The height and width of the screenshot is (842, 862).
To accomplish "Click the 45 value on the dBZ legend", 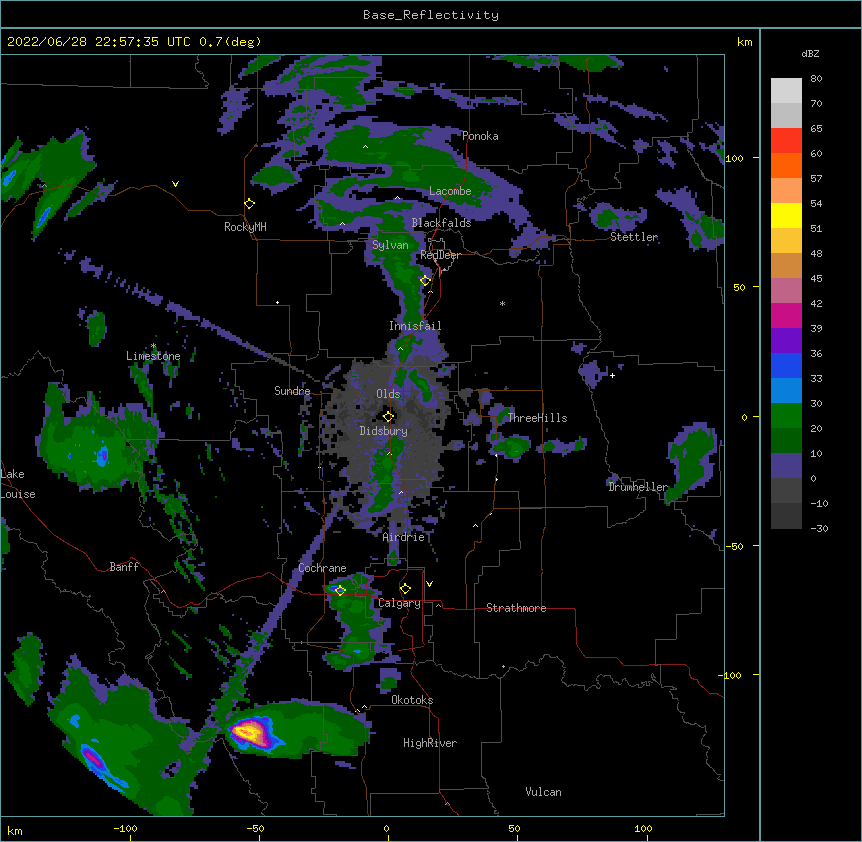I will point(816,279).
